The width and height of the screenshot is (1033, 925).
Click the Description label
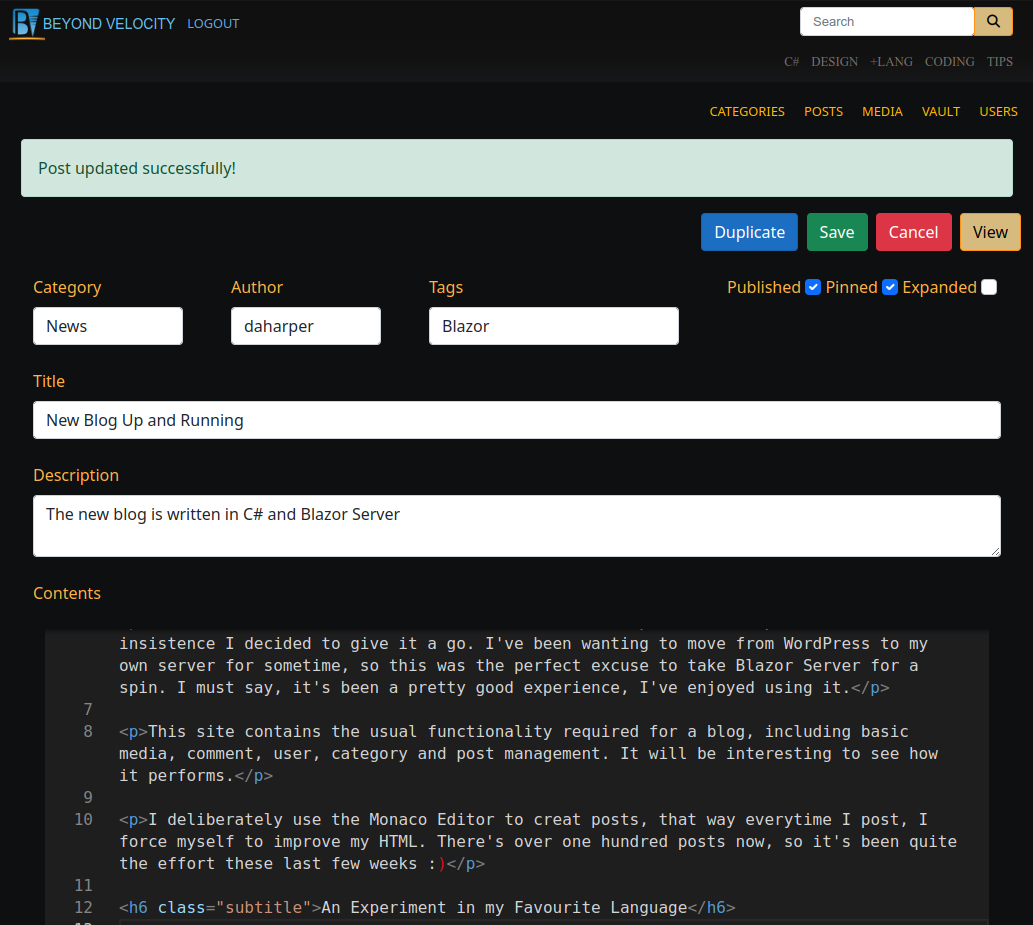pos(76,475)
